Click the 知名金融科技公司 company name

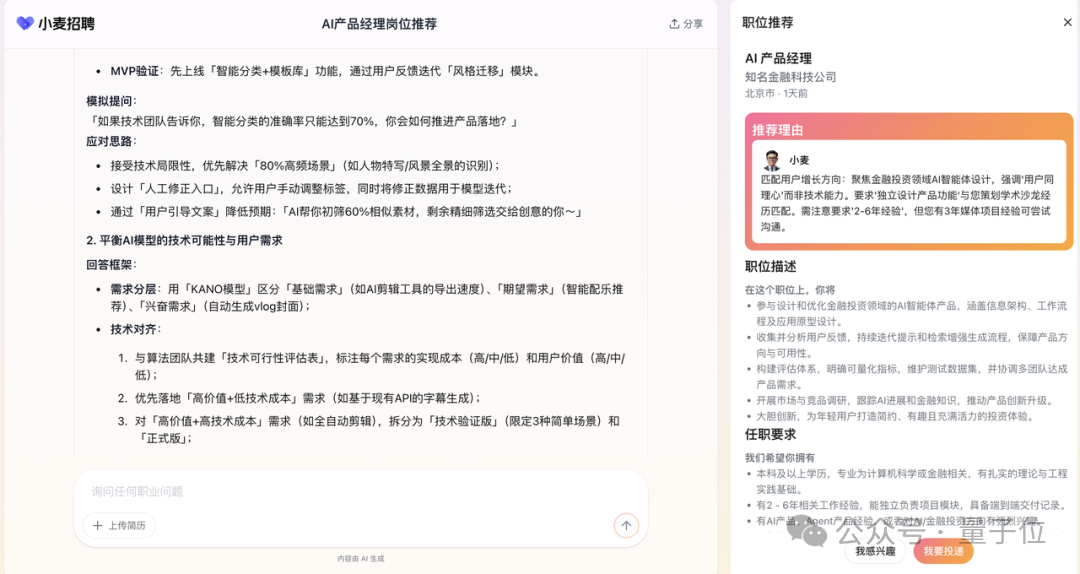point(790,76)
